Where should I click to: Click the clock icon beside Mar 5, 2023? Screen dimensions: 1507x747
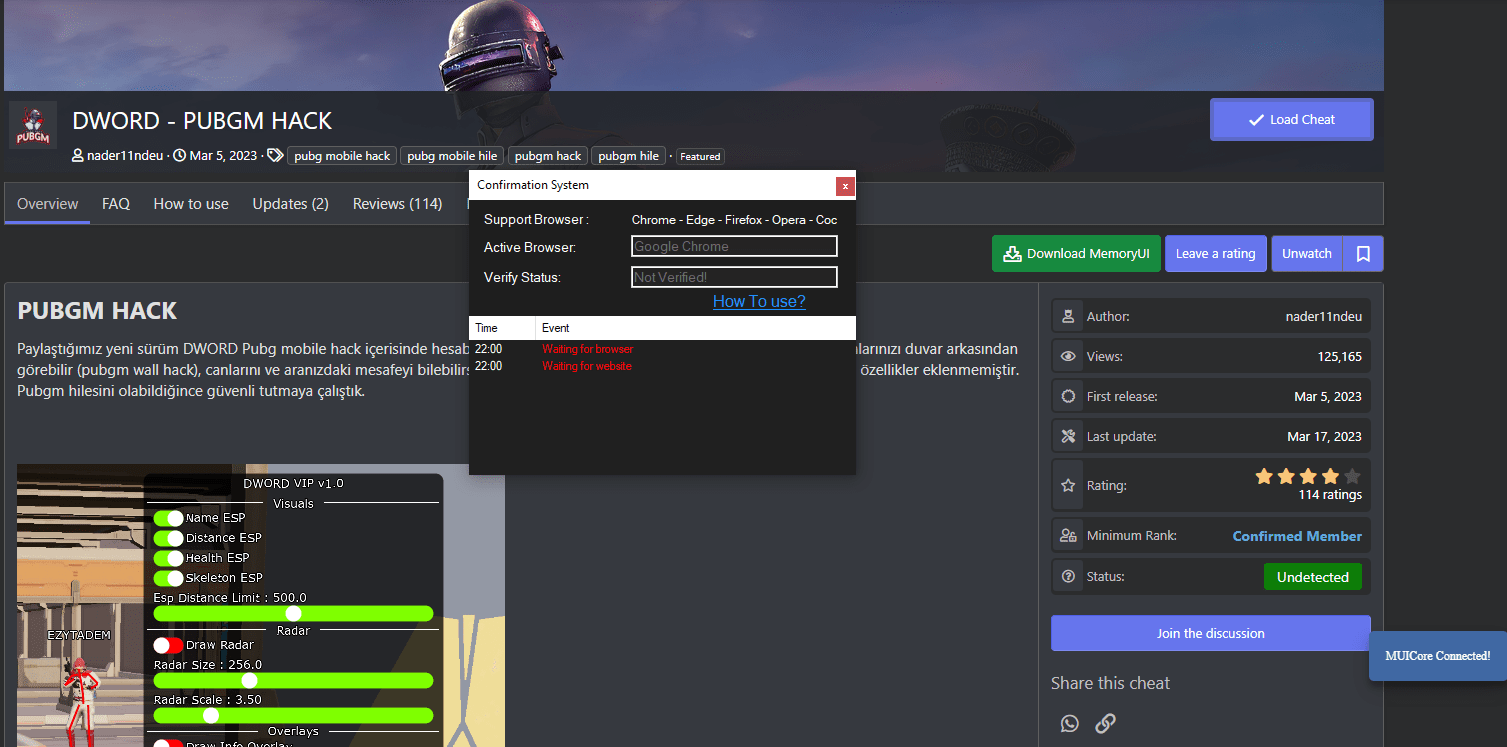(180, 156)
